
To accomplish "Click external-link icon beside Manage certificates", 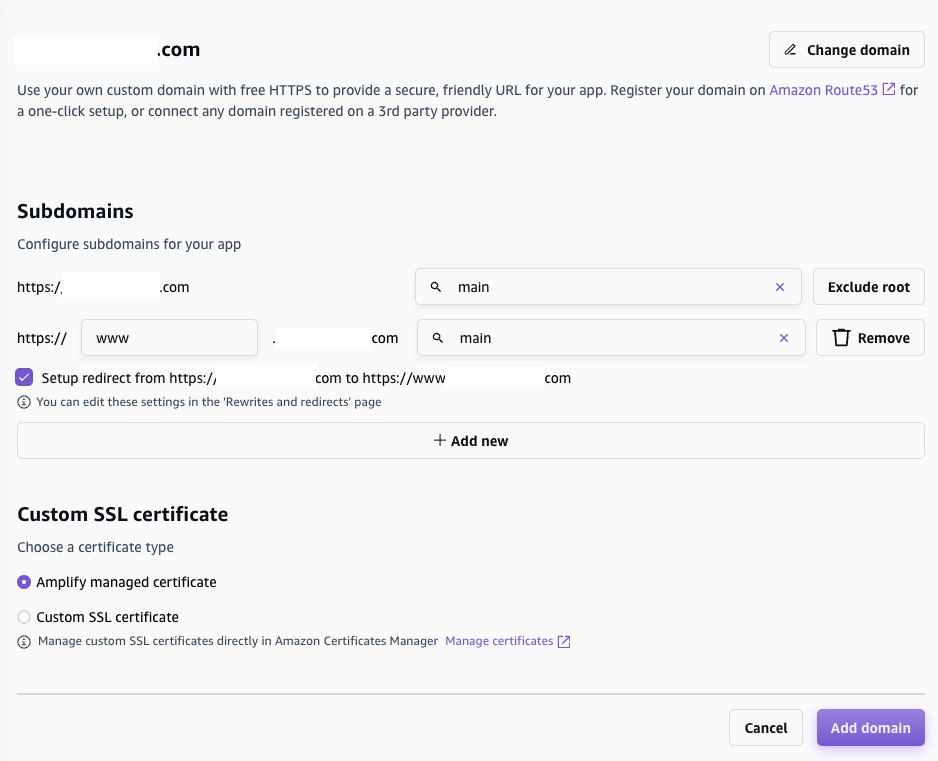I will coord(564,641).
